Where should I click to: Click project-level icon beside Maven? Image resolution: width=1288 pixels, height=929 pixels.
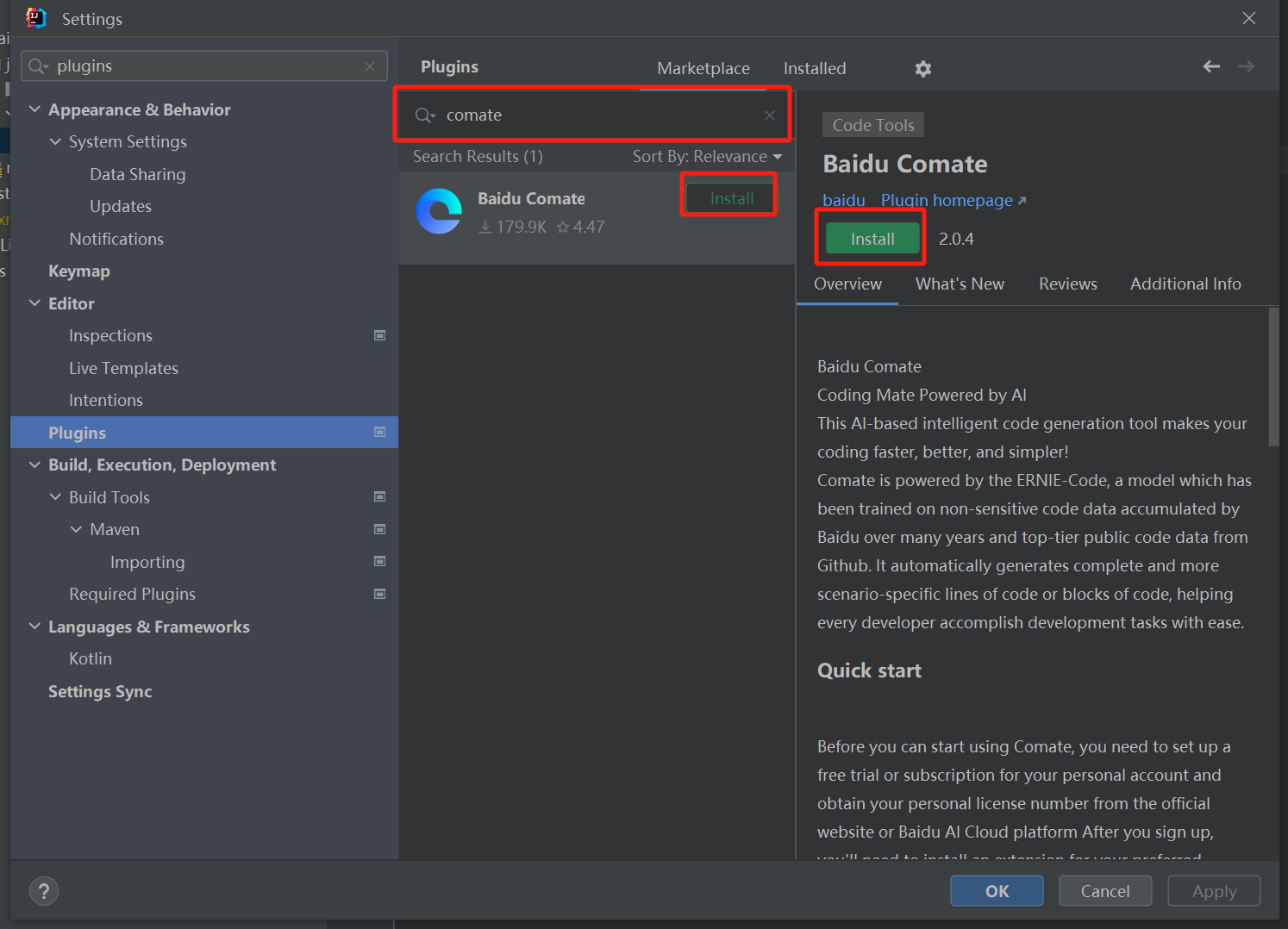pyautogui.click(x=379, y=529)
